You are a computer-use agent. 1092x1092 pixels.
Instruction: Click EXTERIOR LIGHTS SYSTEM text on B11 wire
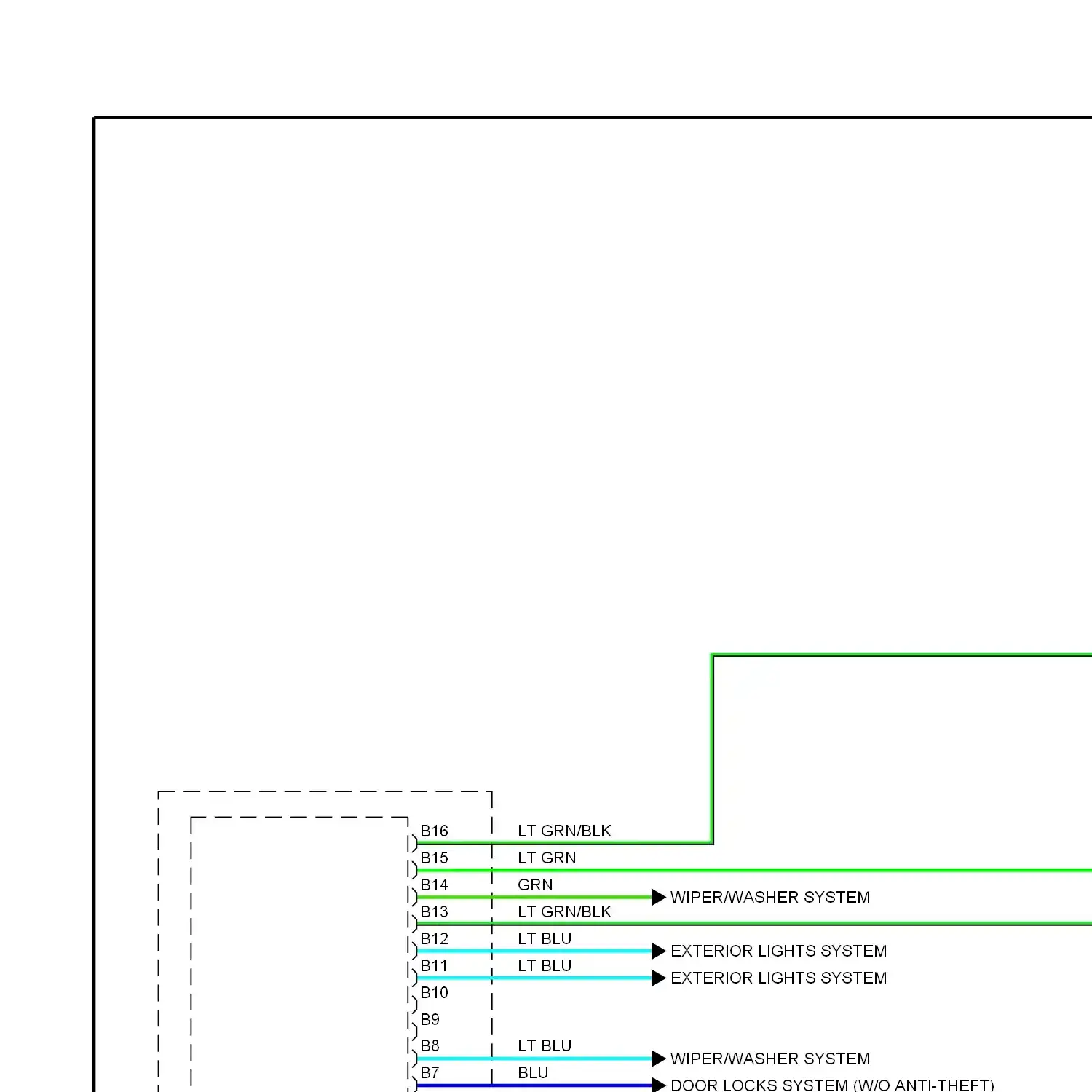point(779,978)
